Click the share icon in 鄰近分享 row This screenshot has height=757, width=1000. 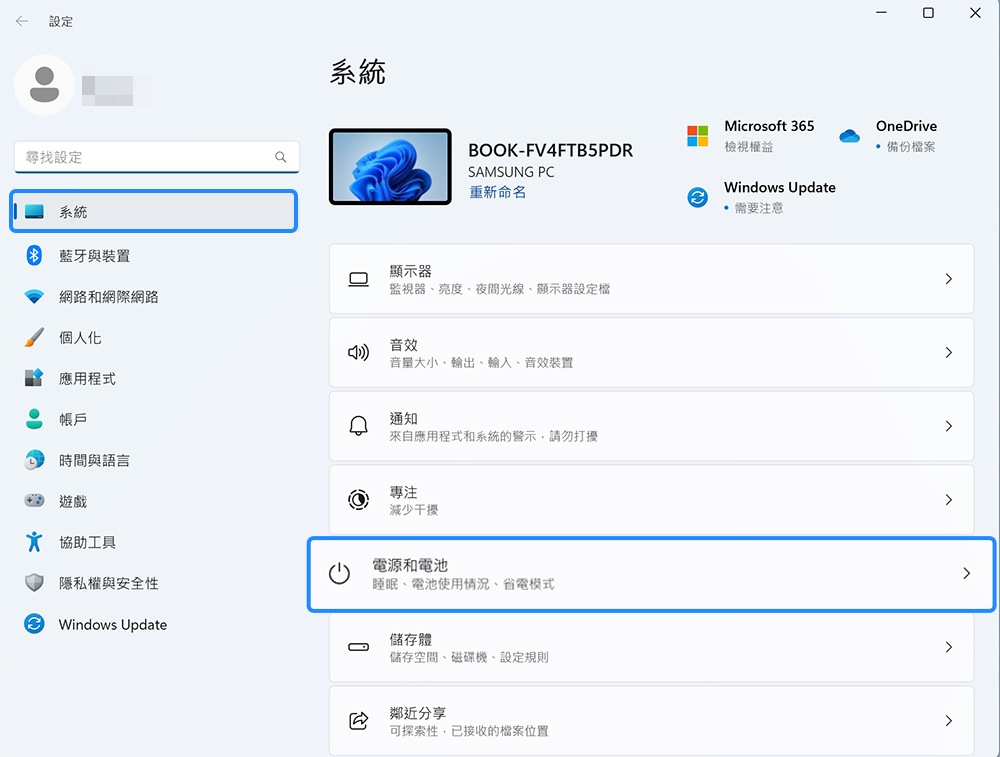(358, 721)
